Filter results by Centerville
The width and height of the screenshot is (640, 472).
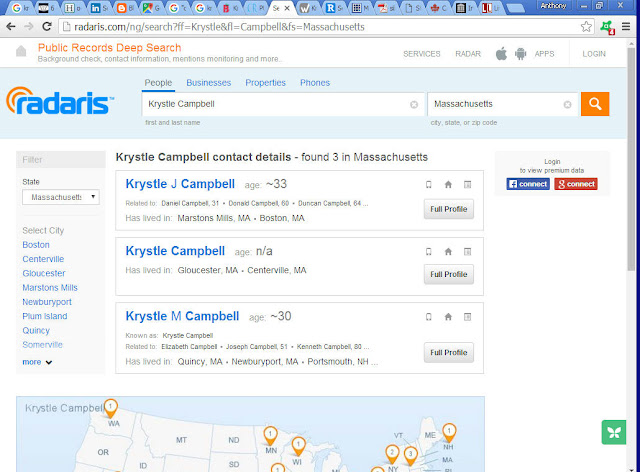coord(43,259)
